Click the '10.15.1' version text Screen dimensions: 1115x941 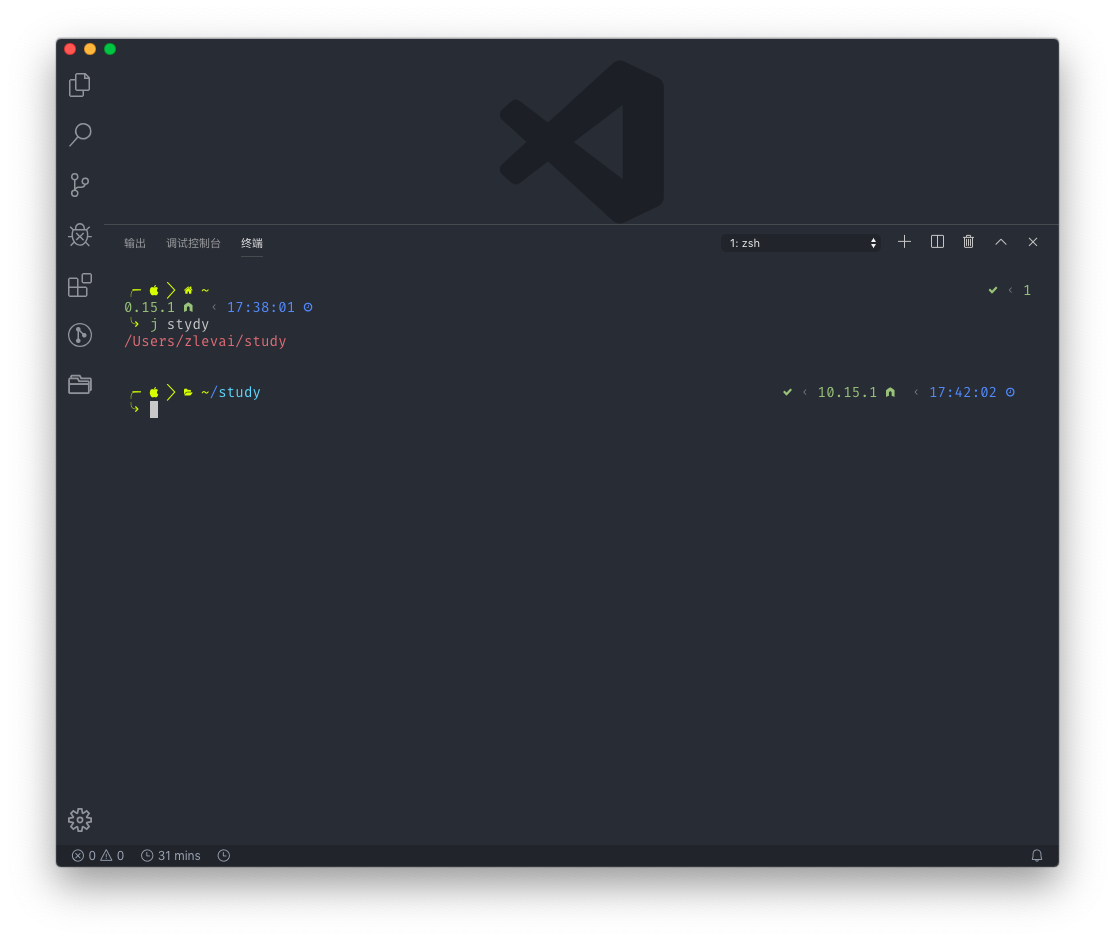[847, 393]
